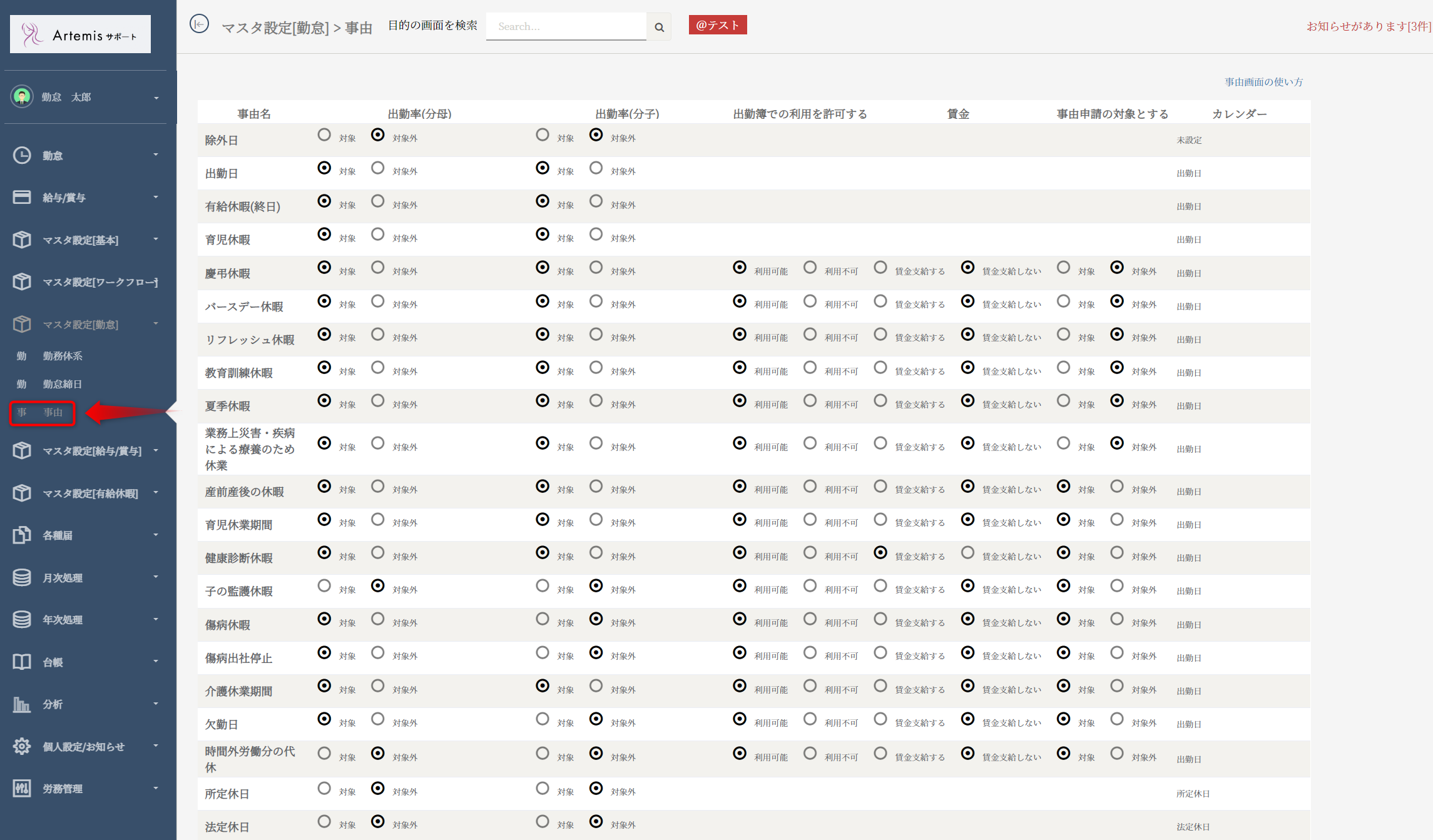Open the お知らせがあります[3件] notice link
This screenshot has width=1433, height=840.
[1368, 26]
